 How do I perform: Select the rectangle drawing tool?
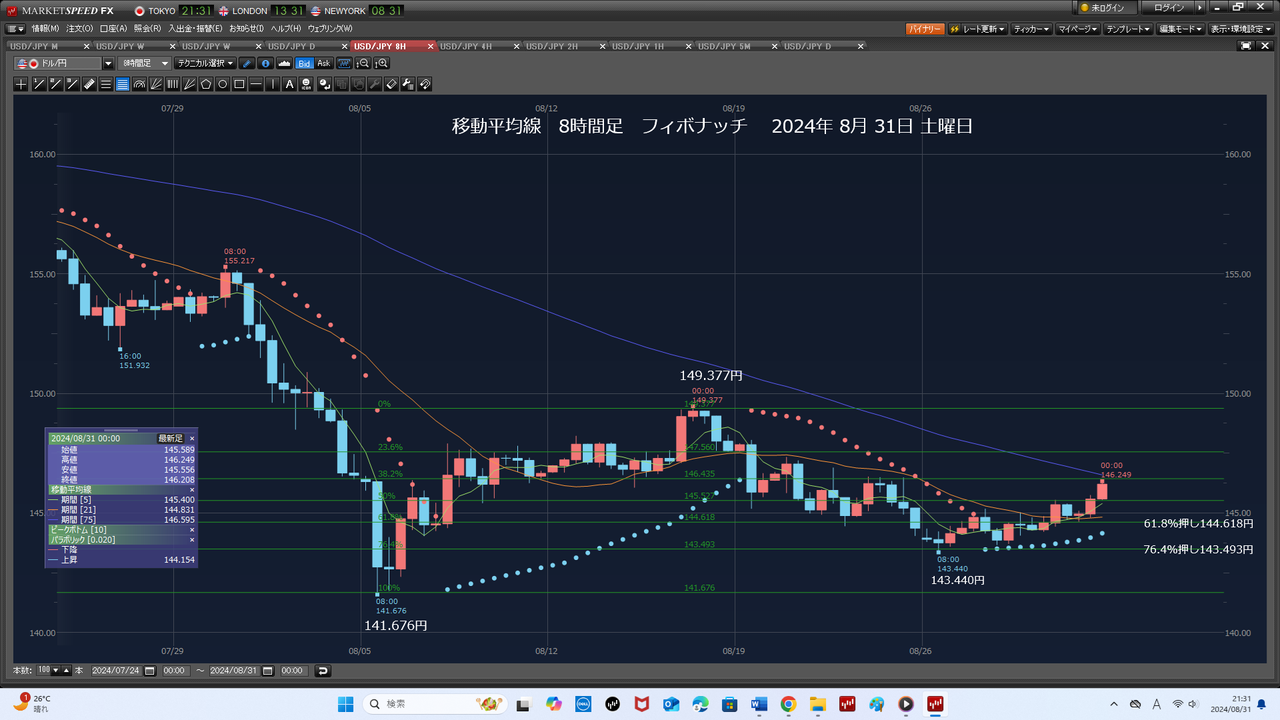click(240, 84)
